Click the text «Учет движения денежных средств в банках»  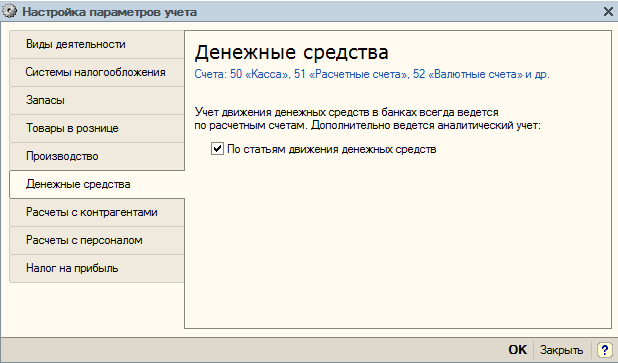point(305,112)
